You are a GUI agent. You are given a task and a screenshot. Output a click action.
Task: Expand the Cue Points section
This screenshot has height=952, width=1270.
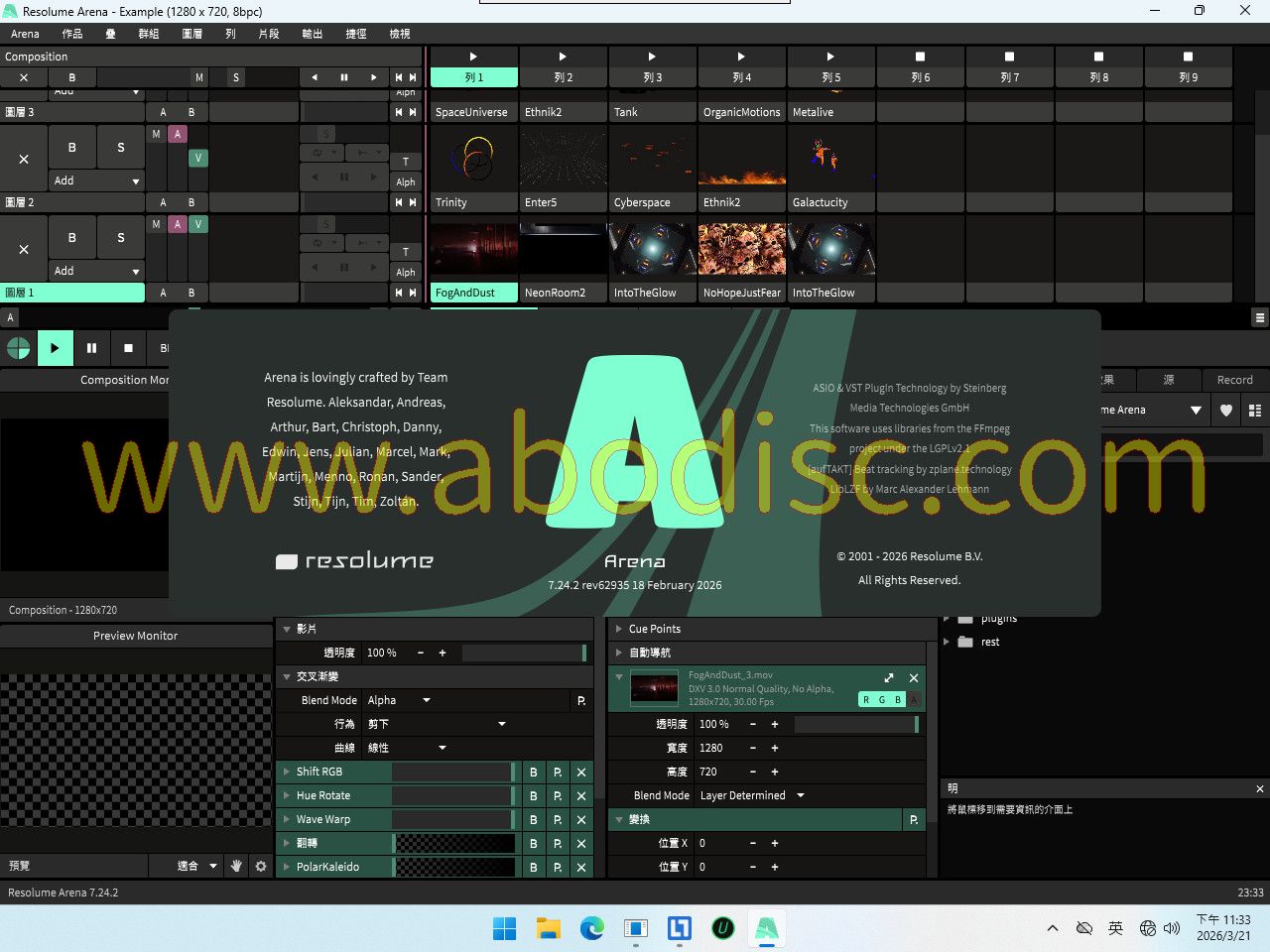[619, 629]
